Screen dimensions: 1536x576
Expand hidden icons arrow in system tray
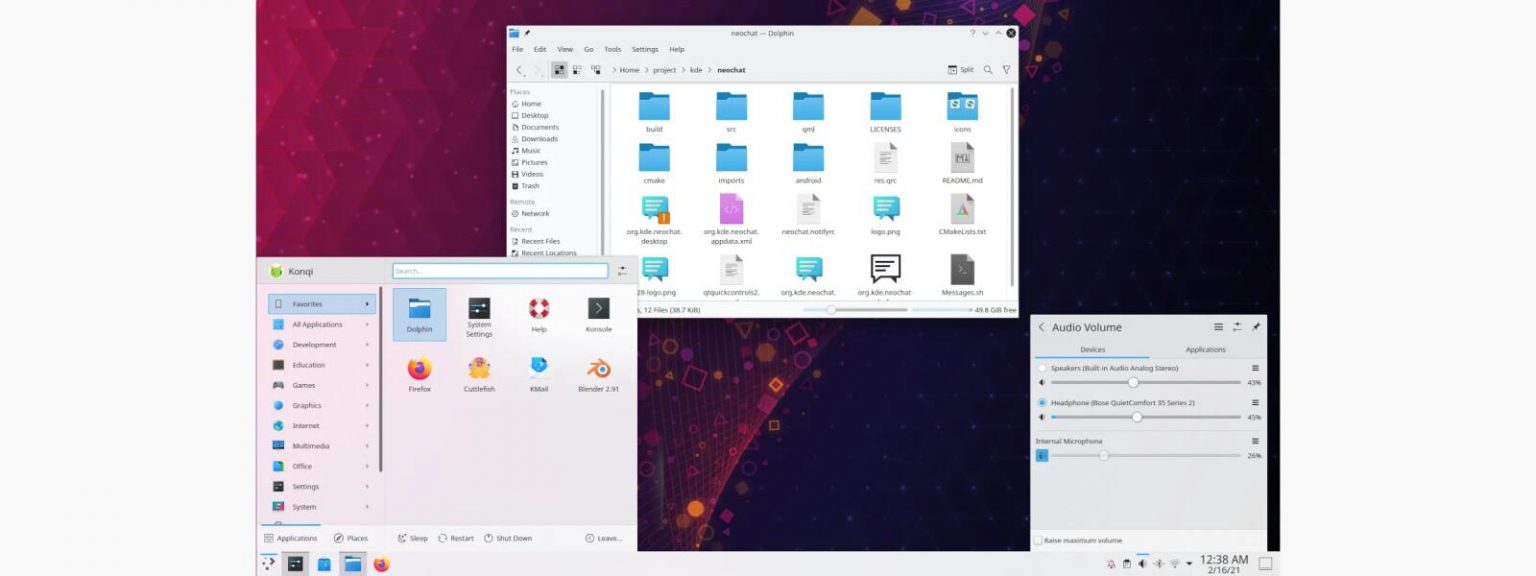(1189, 563)
